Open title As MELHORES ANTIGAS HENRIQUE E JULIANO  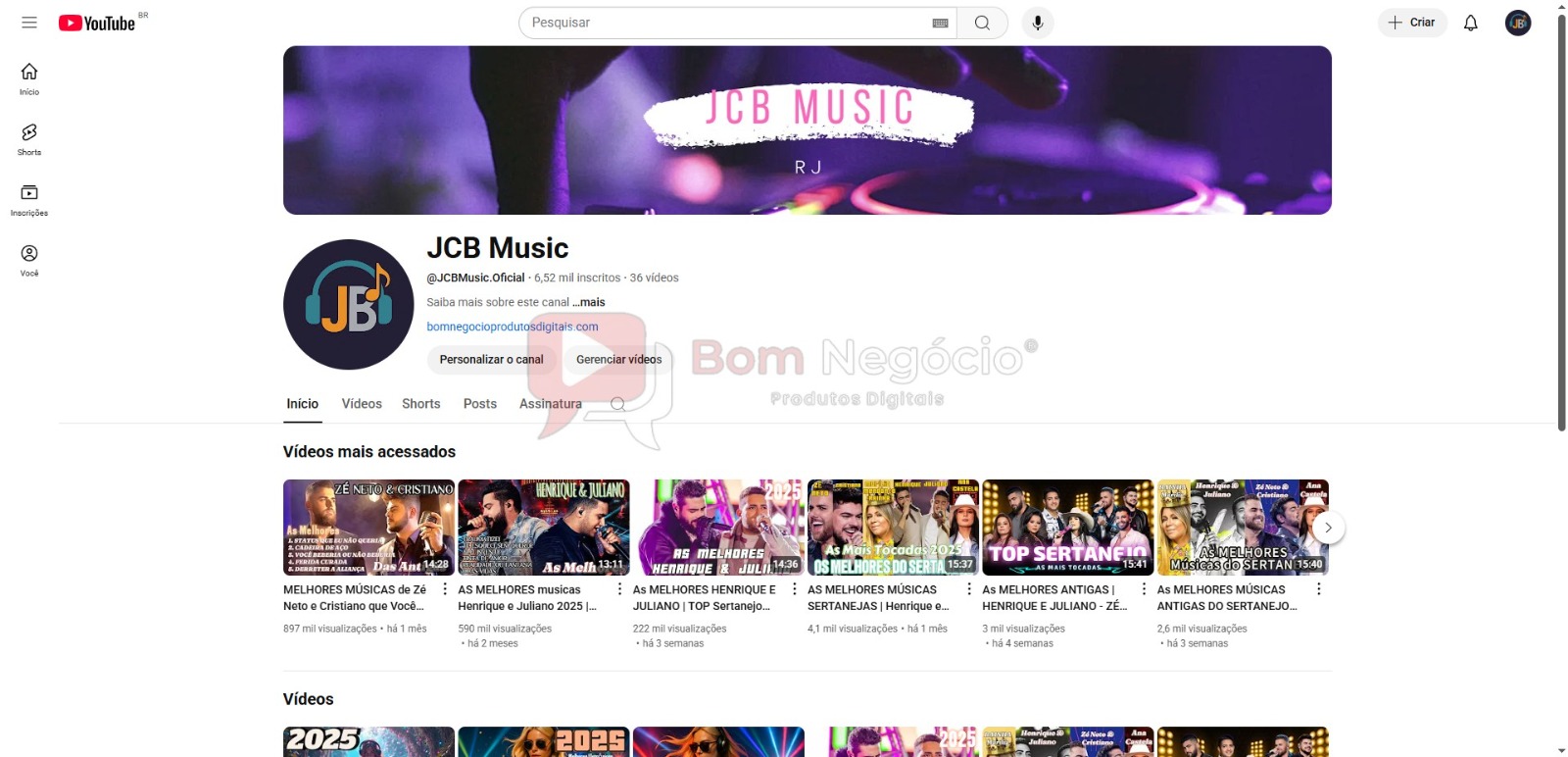click(1054, 598)
